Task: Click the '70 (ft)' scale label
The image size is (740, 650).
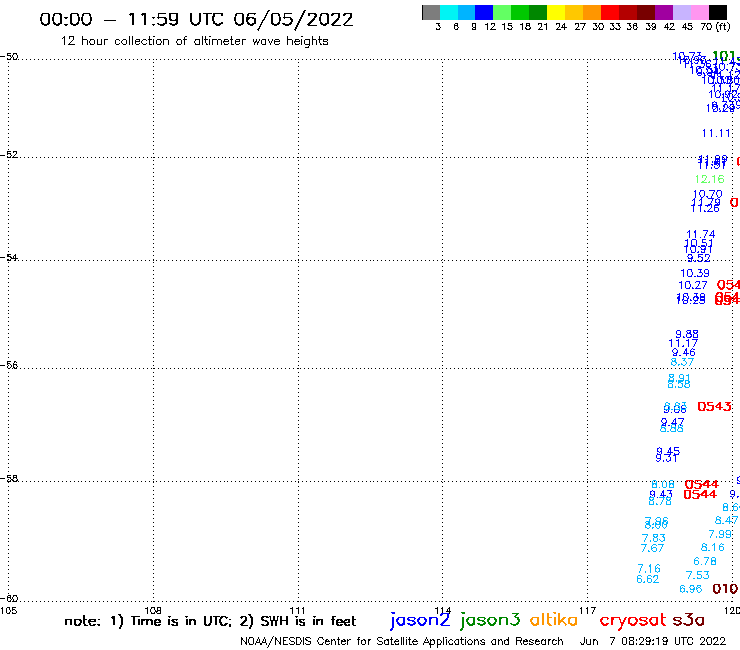Action: coord(715,27)
